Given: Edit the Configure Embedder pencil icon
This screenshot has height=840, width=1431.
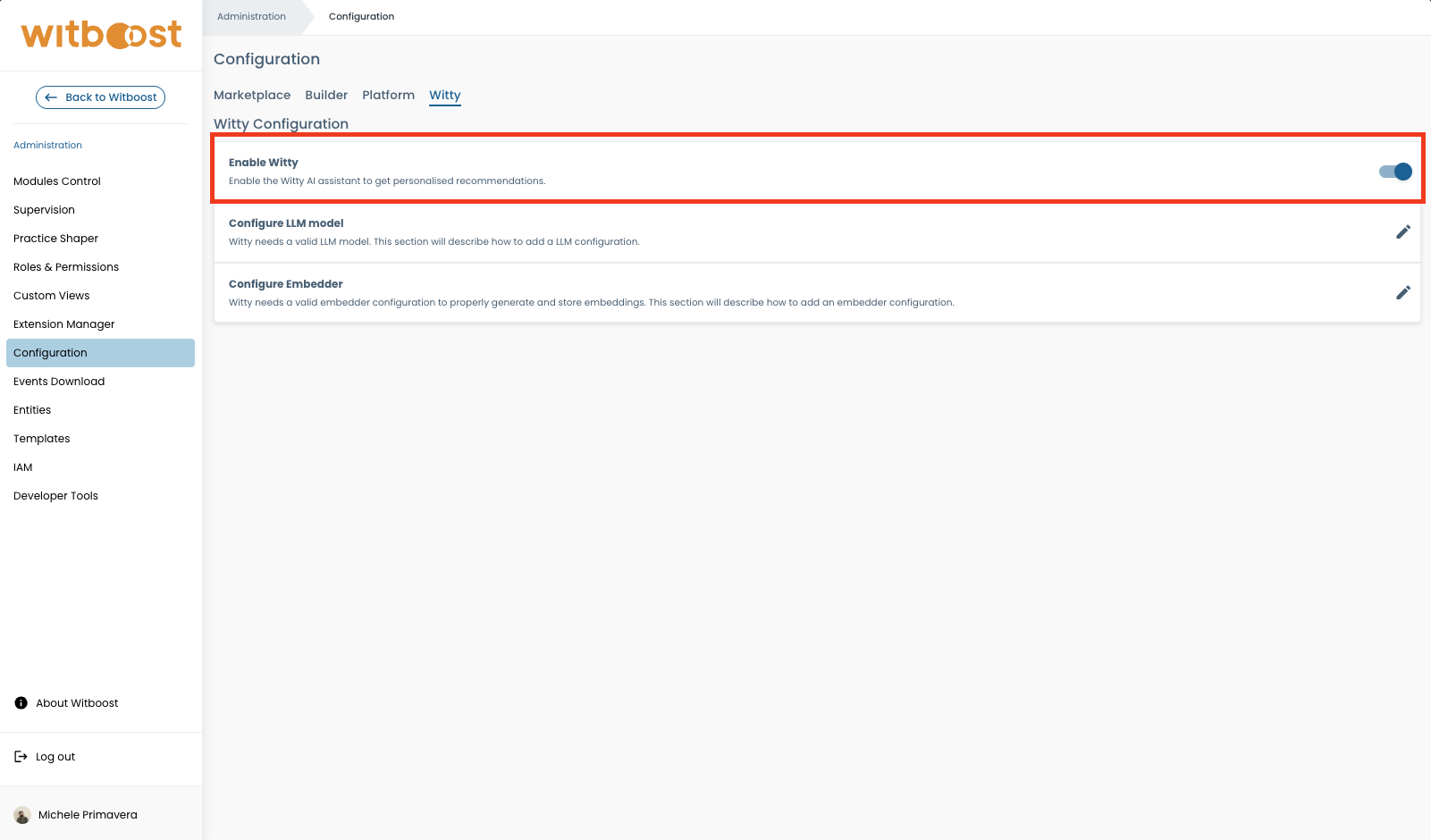Looking at the screenshot, I should click(1403, 293).
